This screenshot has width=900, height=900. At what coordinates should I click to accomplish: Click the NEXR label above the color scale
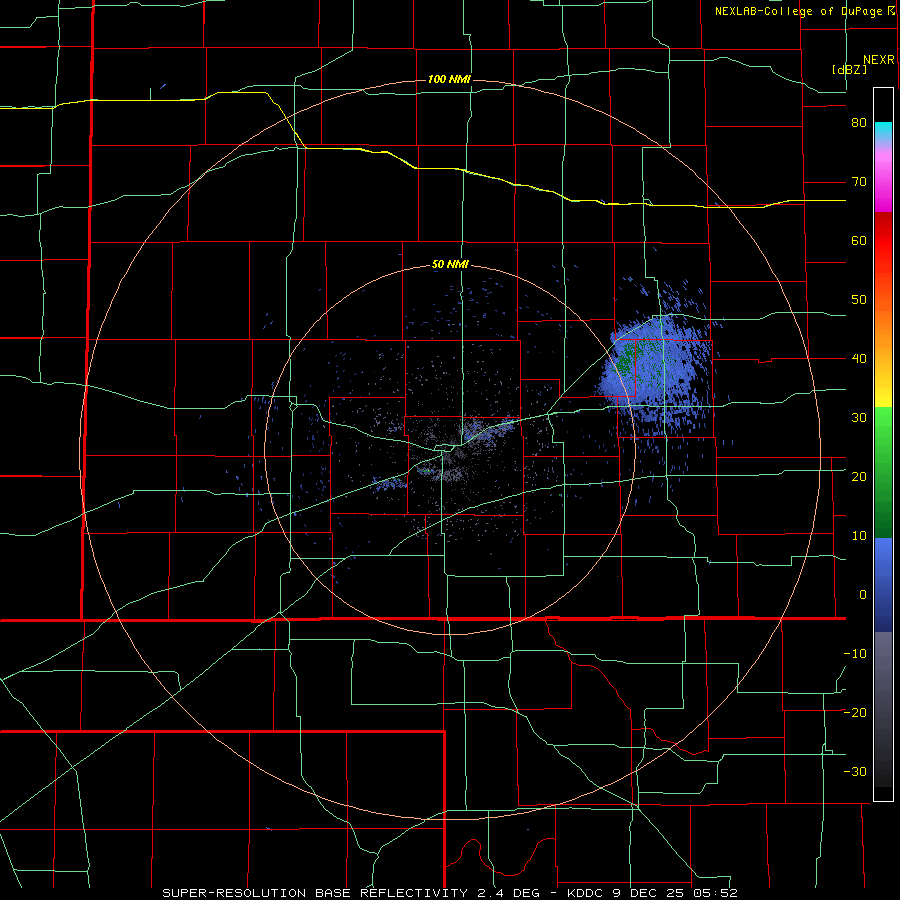click(x=878, y=60)
